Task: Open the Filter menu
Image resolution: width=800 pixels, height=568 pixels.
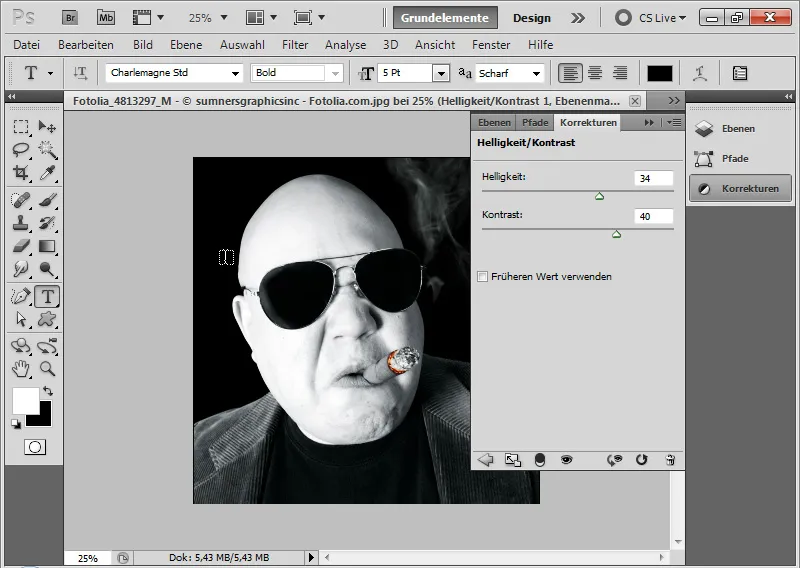Action: pos(295,45)
